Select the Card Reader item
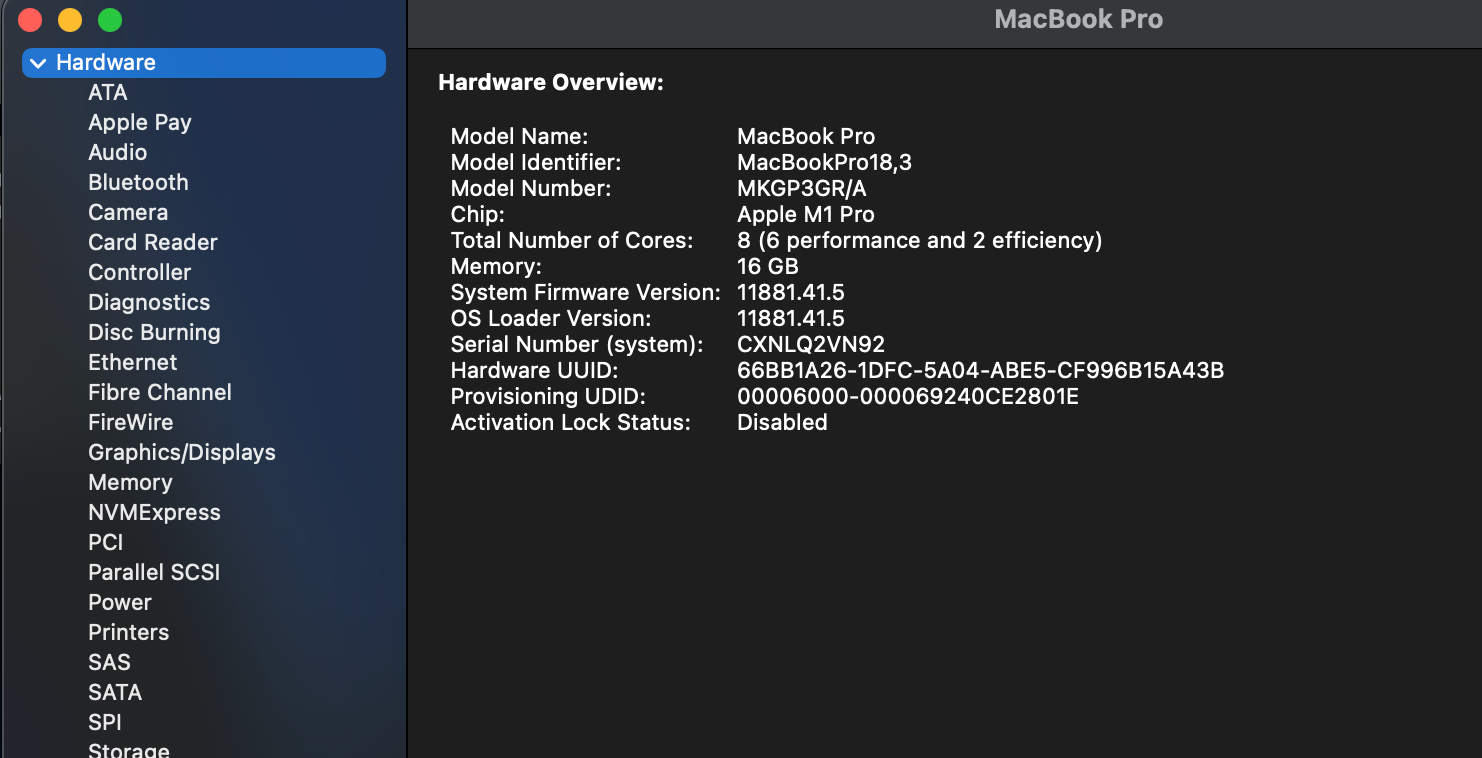Screen dimensions: 1482x758 pos(152,243)
